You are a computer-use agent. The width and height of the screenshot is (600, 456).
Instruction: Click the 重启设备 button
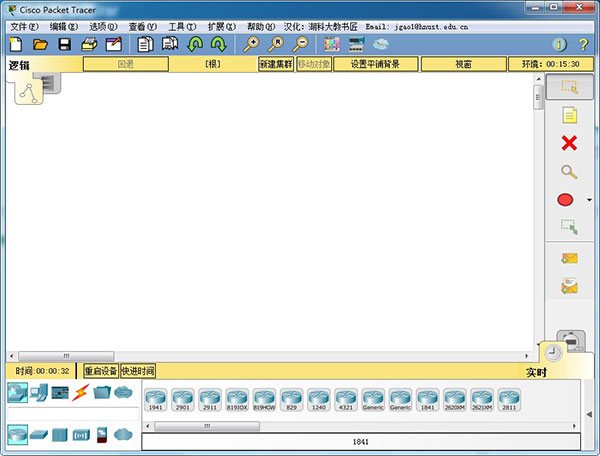101,371
